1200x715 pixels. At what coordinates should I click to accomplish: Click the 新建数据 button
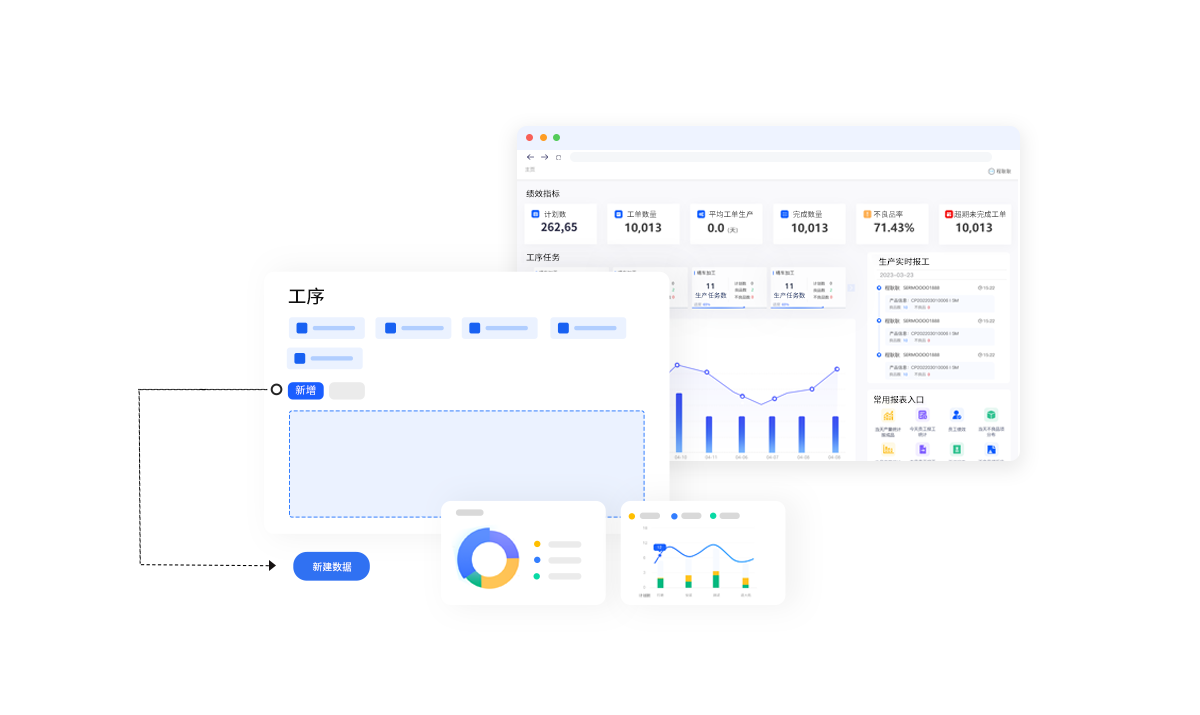[x=331, y=566]
